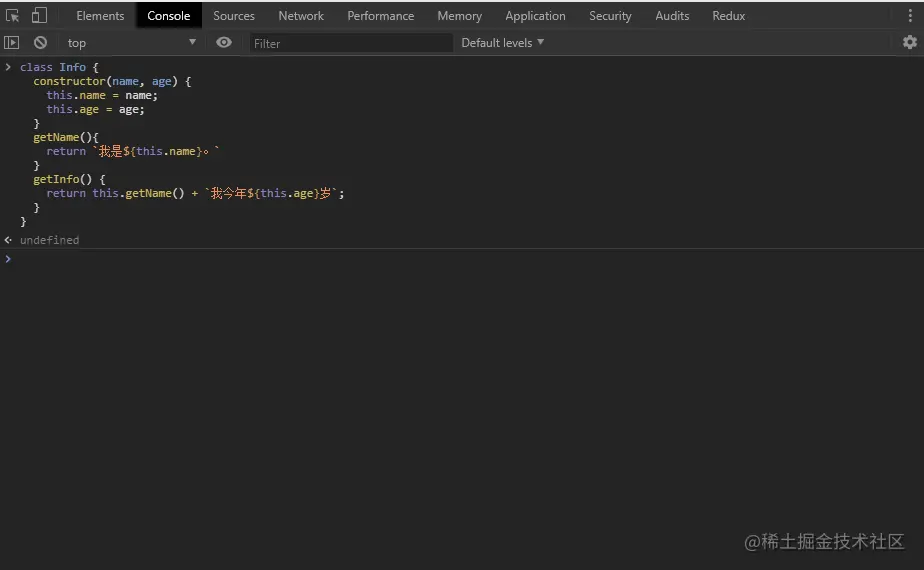
Task: Open the Security tab
Action: 610,16
